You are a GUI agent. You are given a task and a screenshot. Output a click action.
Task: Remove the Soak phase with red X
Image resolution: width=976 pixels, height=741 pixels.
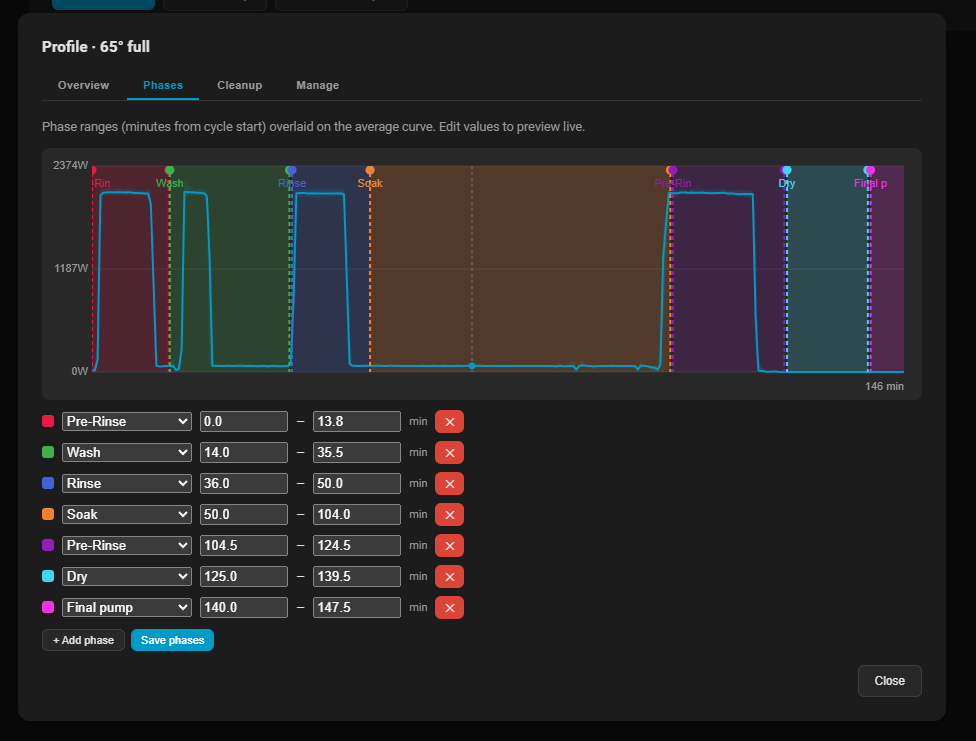pyautogui.click(x=449, y=515)
